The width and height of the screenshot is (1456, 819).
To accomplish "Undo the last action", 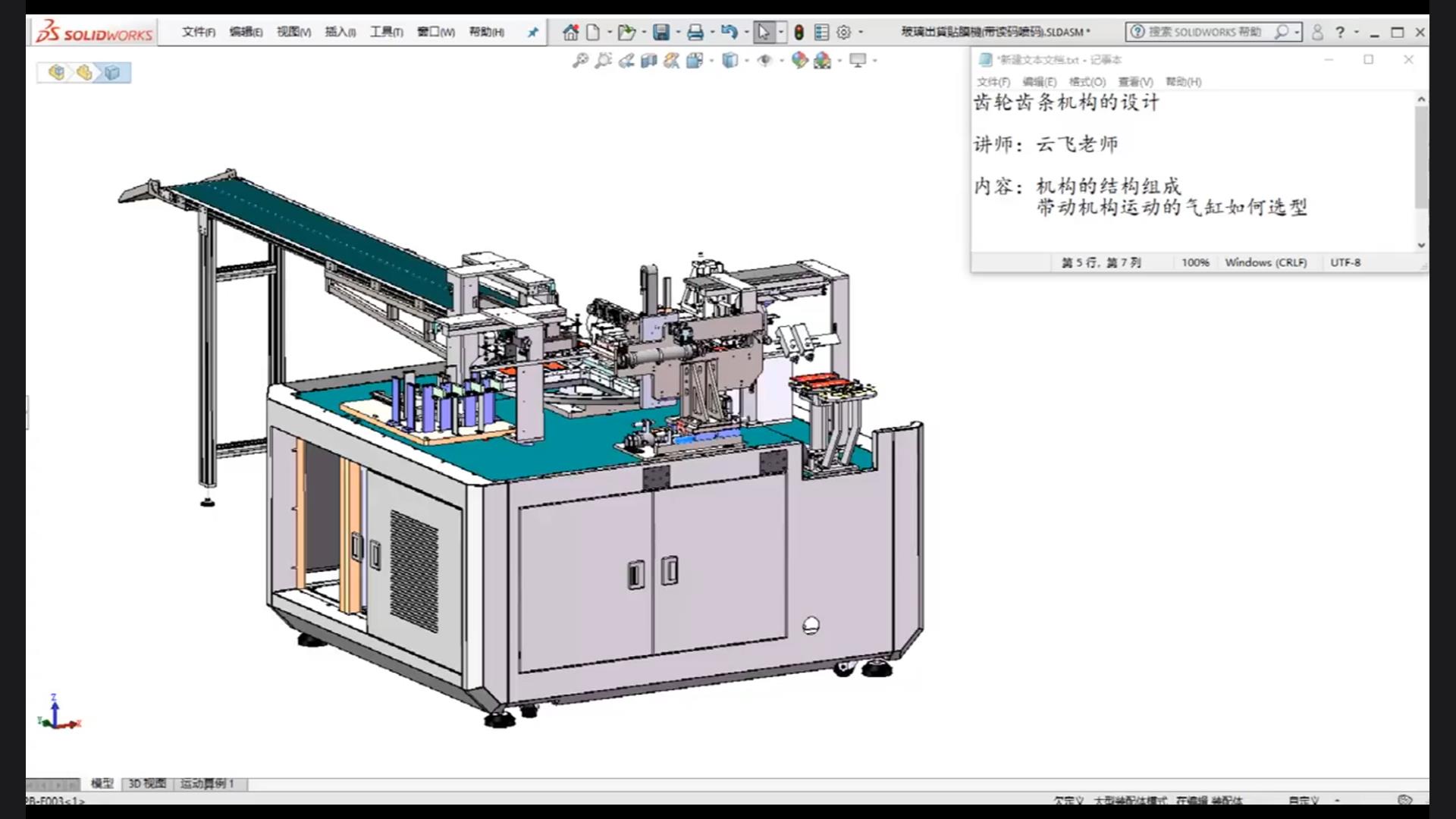I will click(729, 32).
